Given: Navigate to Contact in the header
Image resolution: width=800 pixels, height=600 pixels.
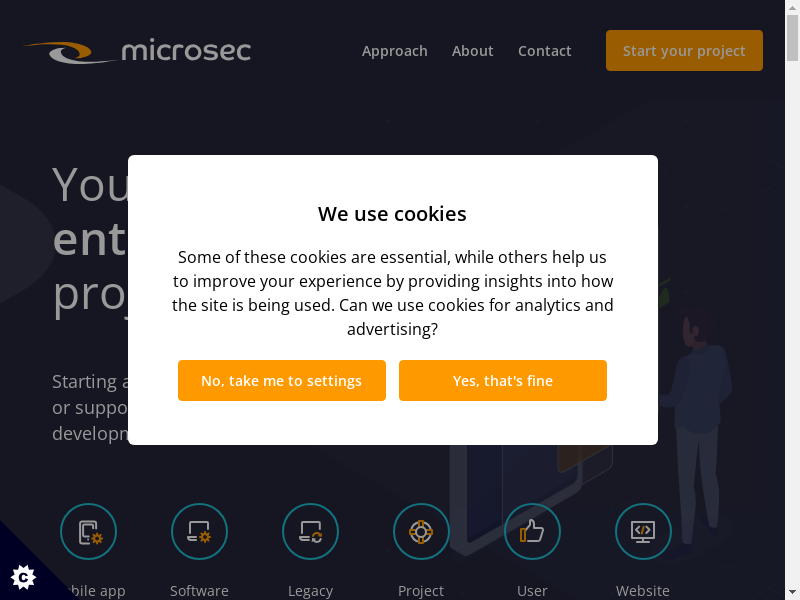Looking at the screenshot, I should 544,51.
